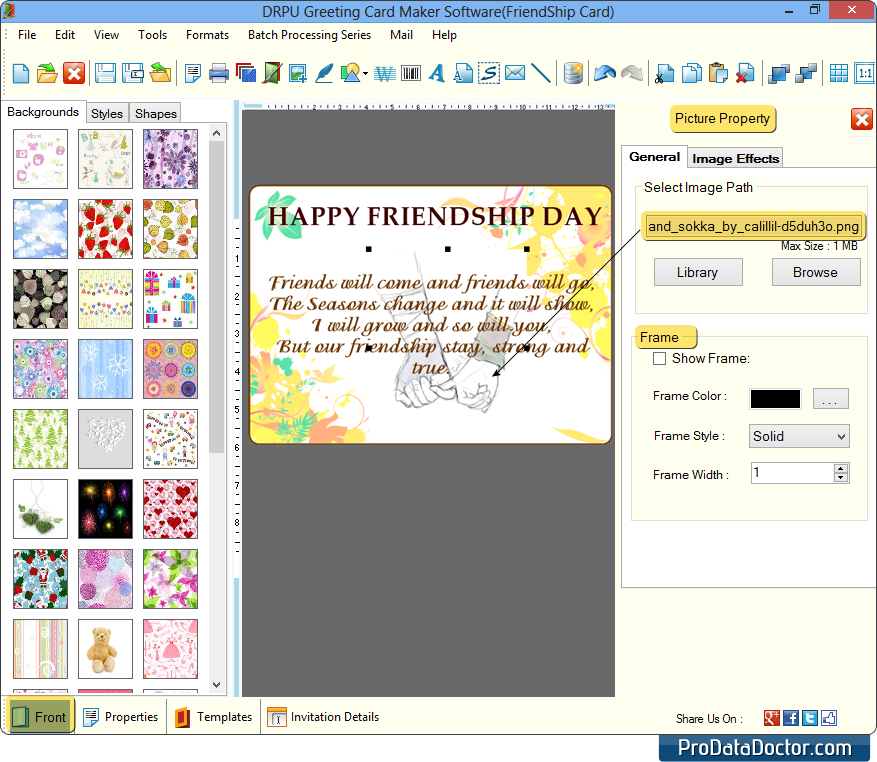Increase Frame Width with up stepper arrow

(x=841, y=468)
